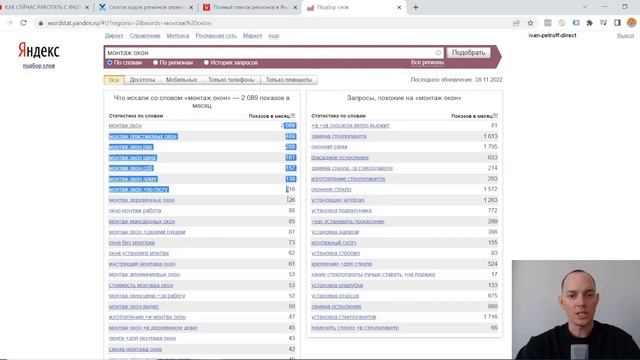The height and width of the screenshot is (360, 640).
Task: Click the 1 795 value for 'оконная рама'
Action: click(490, 147)
